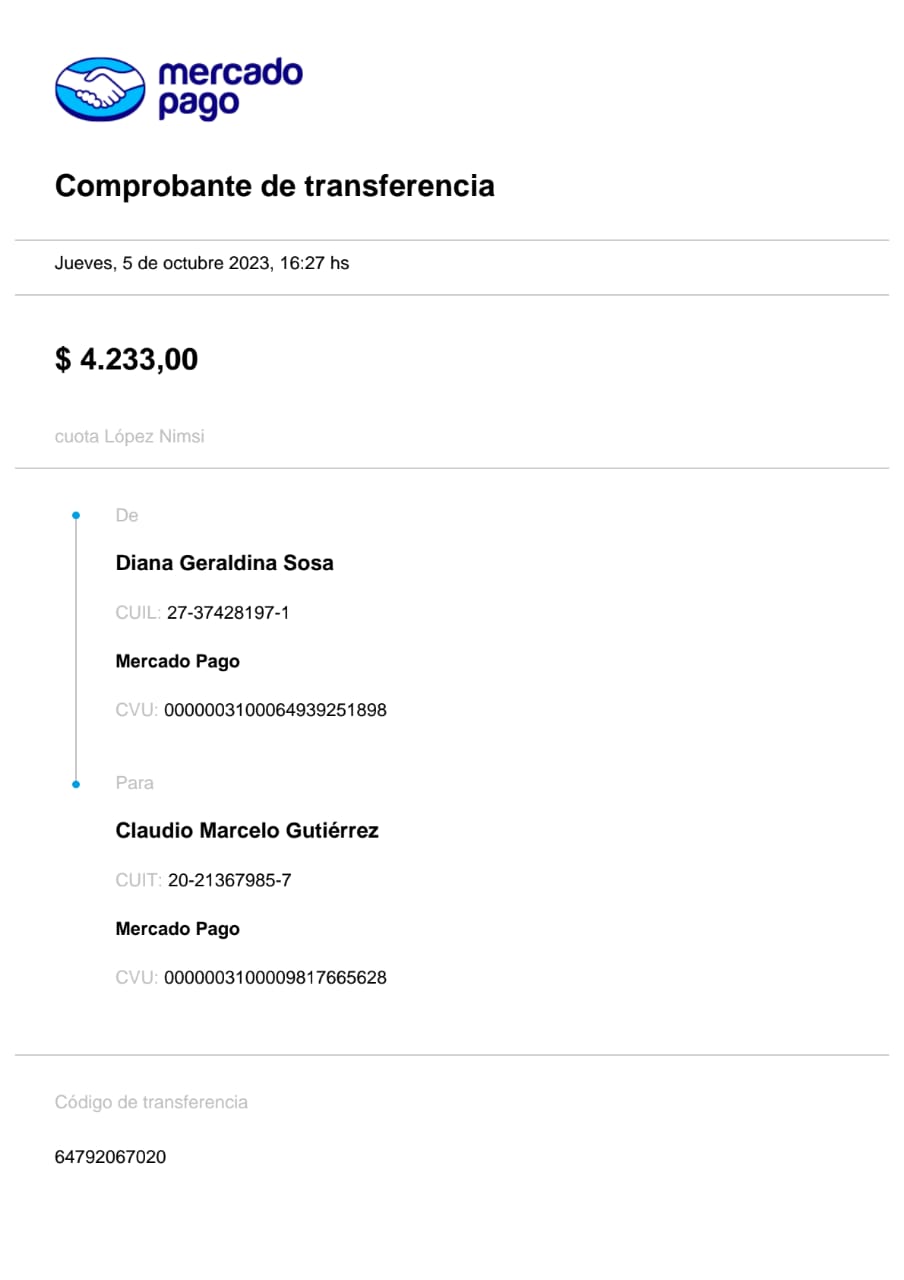Click recipient name Claudio Marcelo Gutiérrez

coord(247,831)
